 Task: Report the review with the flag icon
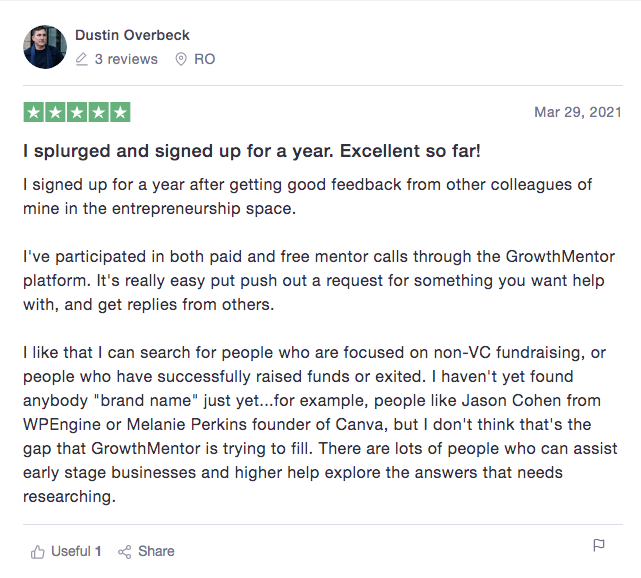(598, 545)
